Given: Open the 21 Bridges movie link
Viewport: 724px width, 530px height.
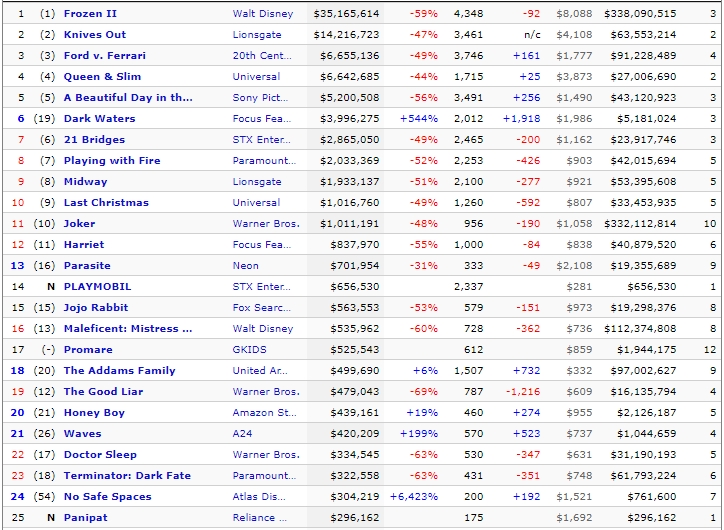Looking at the screenshot, I should pos(94,139).
